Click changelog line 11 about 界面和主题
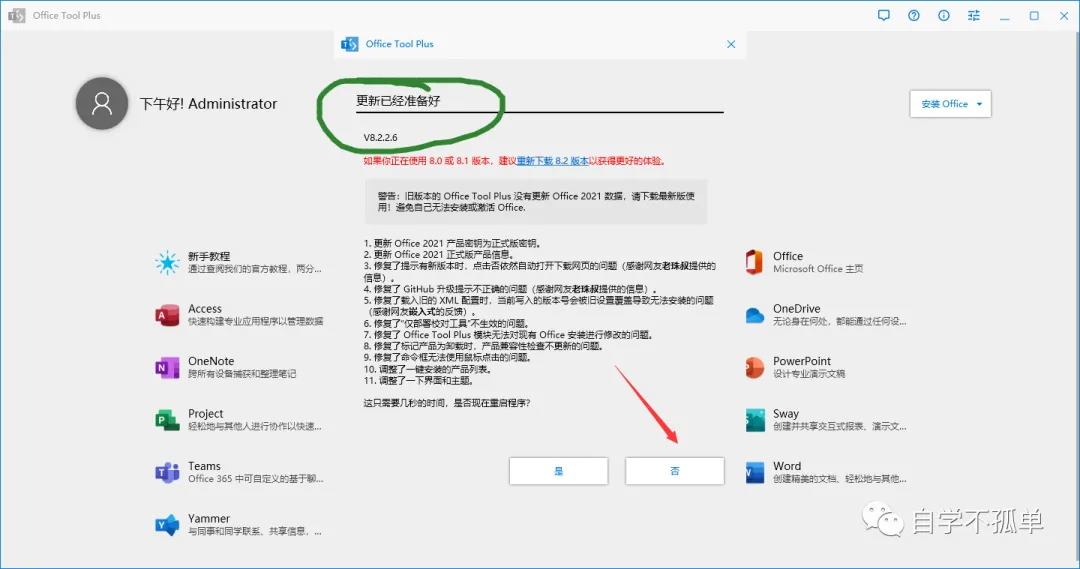Screen dimensions: 1080x569 (418, 380)
